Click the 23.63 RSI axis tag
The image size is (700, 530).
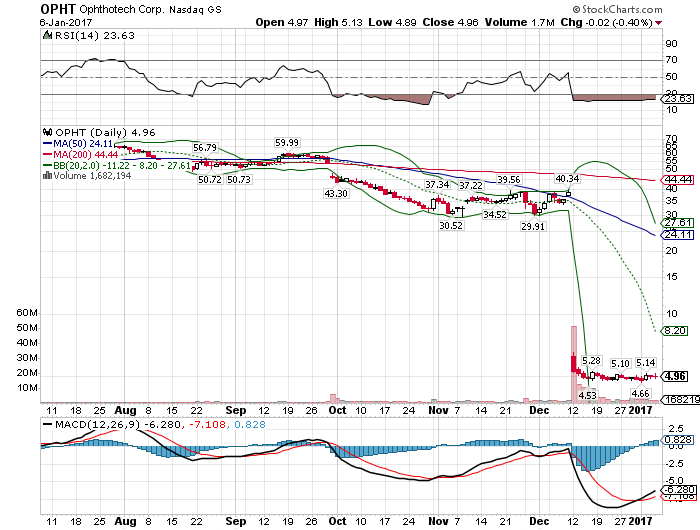677,99
